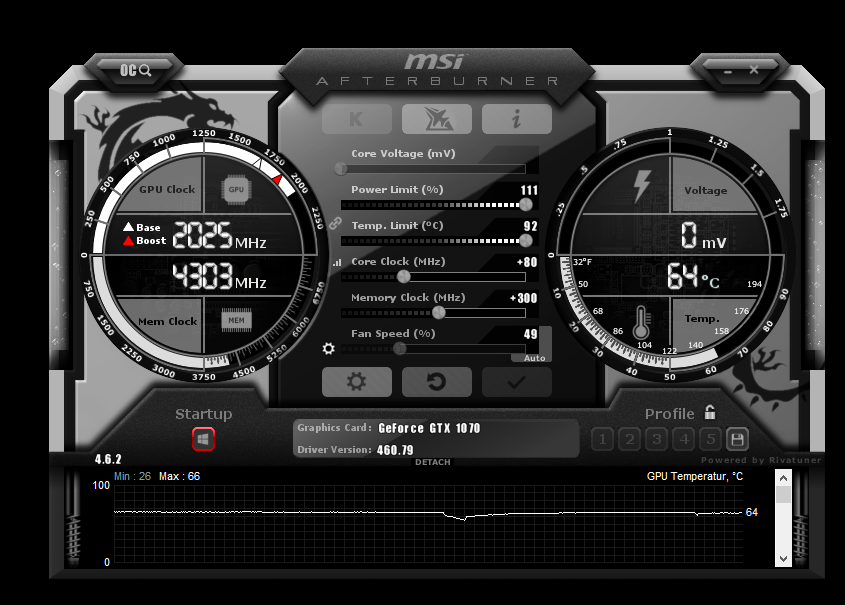Screen dimensions: 845x605
Task: Click the thermometer temperature icon
Action: pos(641,322)
